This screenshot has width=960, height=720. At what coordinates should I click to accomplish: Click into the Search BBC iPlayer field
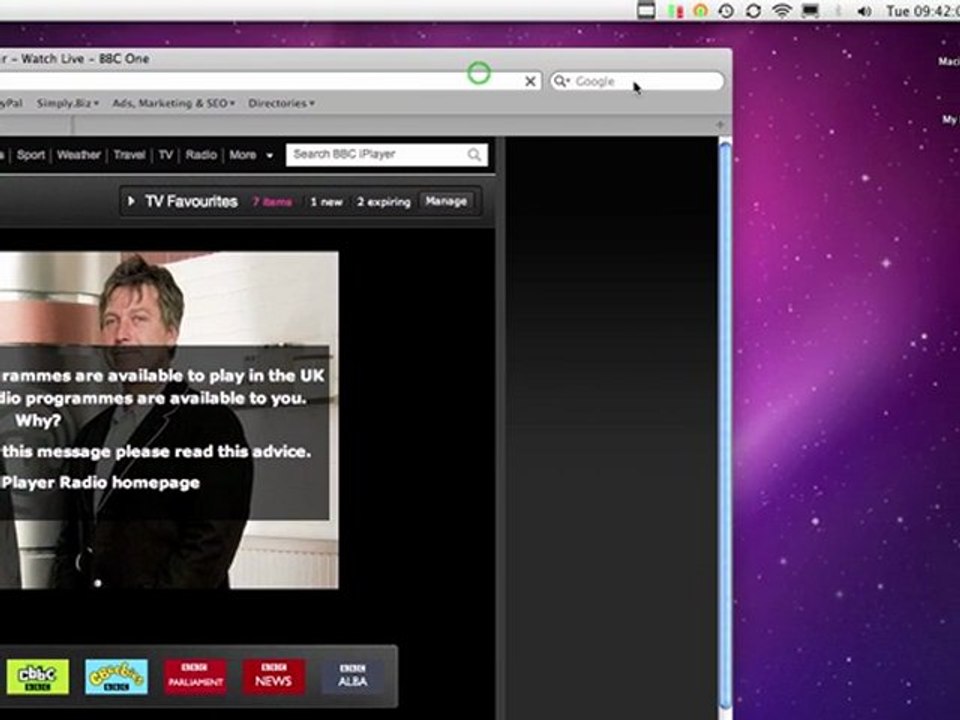tap(387, 155)
